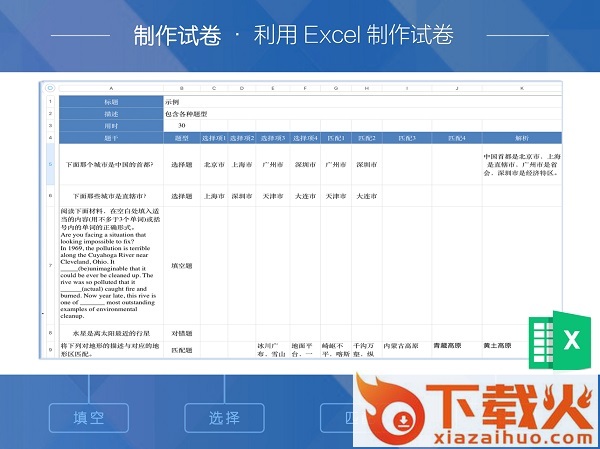Click the 青藏高原 cell
600x449 pixels.
click(x=457, y=349)
